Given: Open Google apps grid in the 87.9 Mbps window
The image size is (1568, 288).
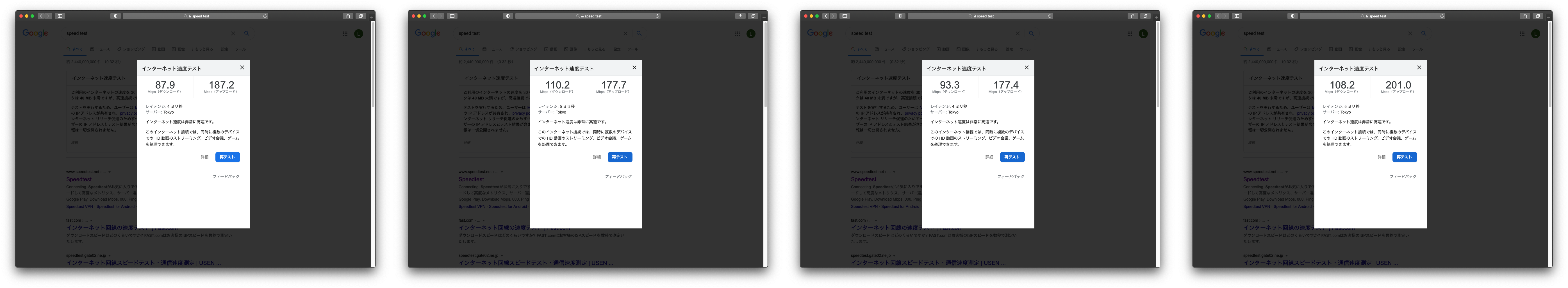Looking at the screenshot, I should (x=345, y=33).
